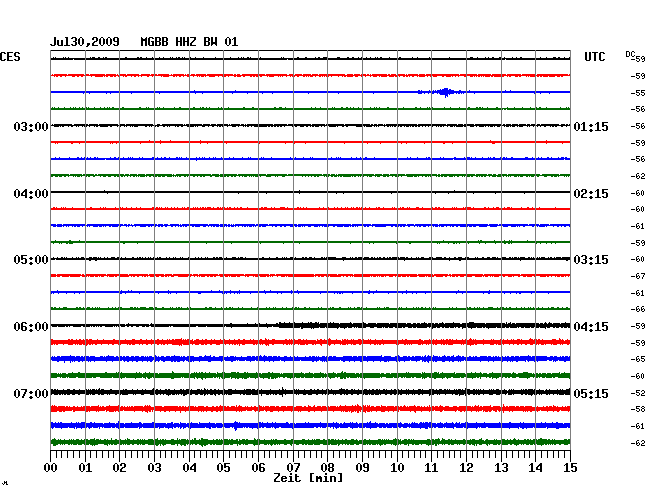Select minute label 00 on the axis

click(51, 468)
